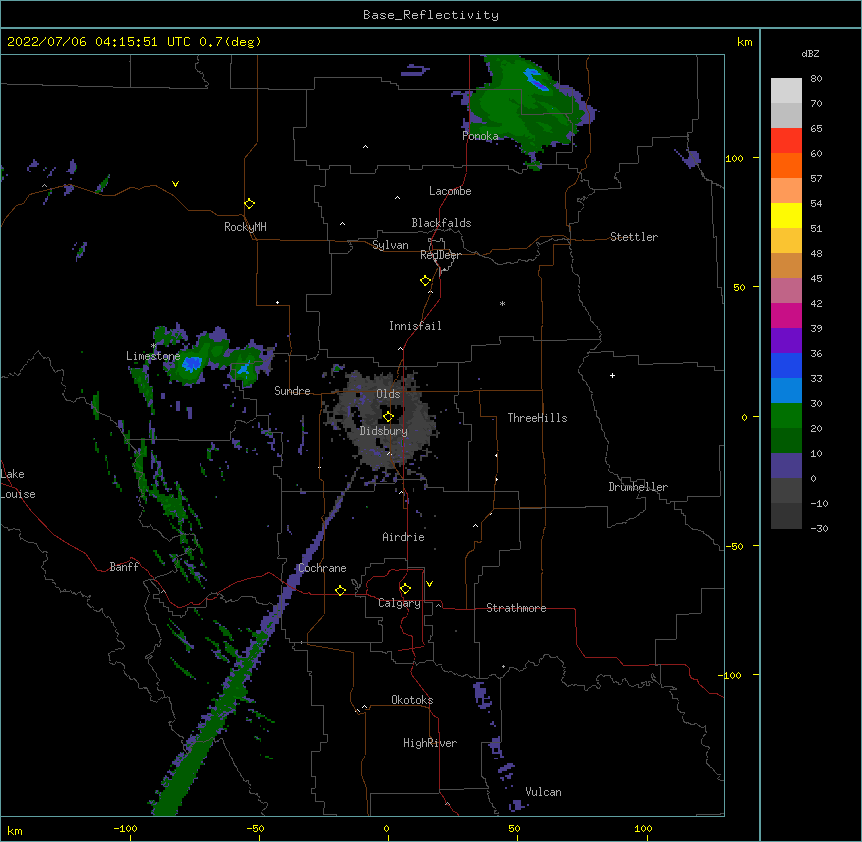This screenshot has width=862, height=842.
Task: Click the yellow diamond marker below RedDeer
Action: pyautogui.click(x=426, y=281)
